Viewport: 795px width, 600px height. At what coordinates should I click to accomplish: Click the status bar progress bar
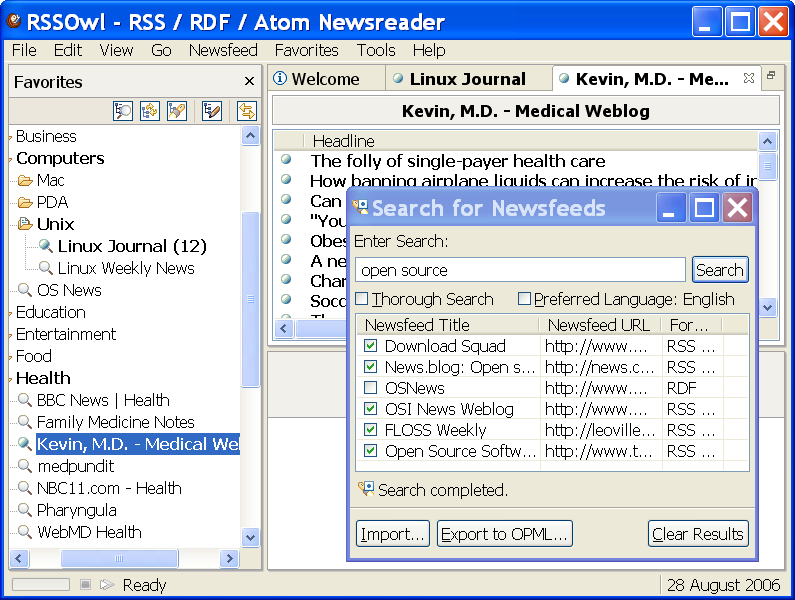pyautogui.click(x=41, y=584)
